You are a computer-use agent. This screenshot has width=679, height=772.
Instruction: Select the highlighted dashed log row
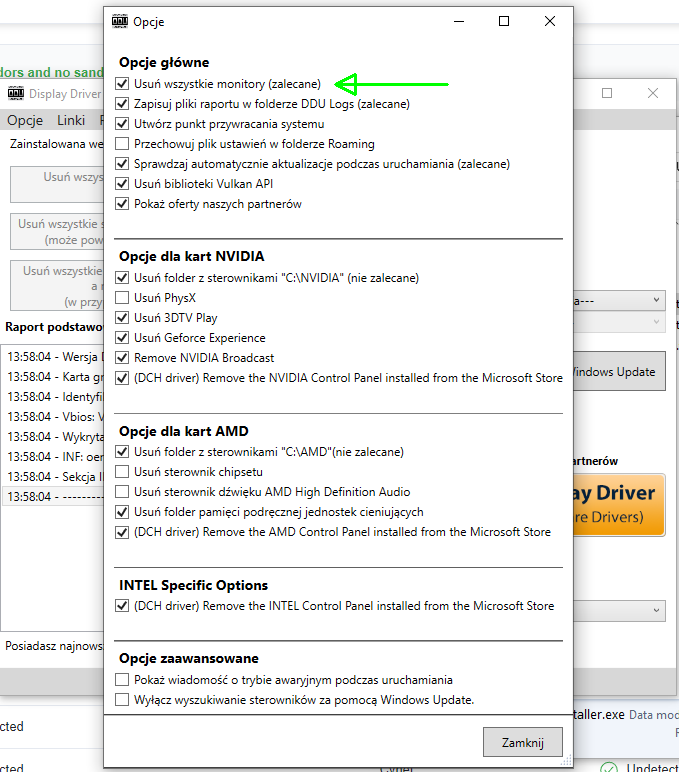click(x=53, y=496)
